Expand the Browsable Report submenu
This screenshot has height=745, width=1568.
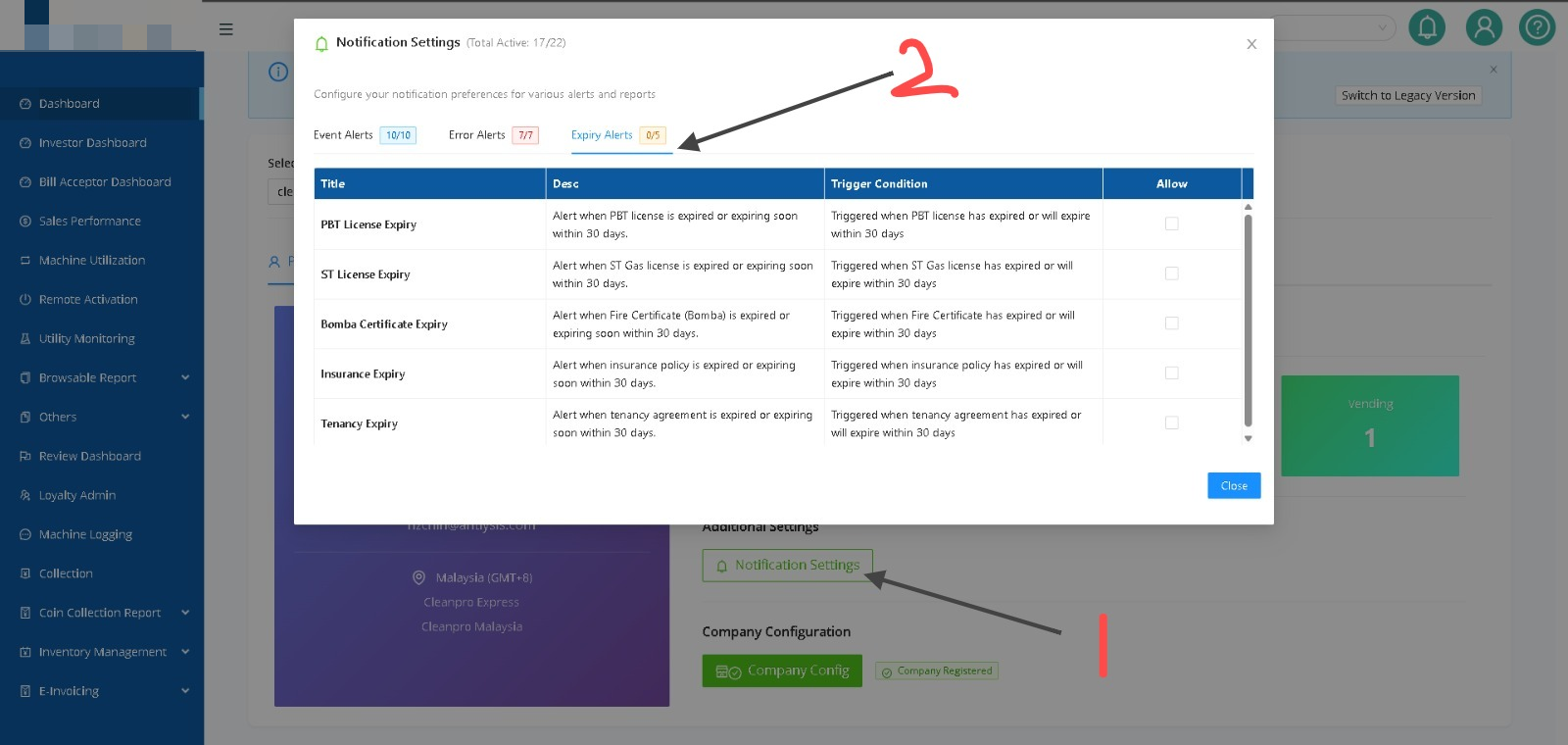[x=185, y=377]
